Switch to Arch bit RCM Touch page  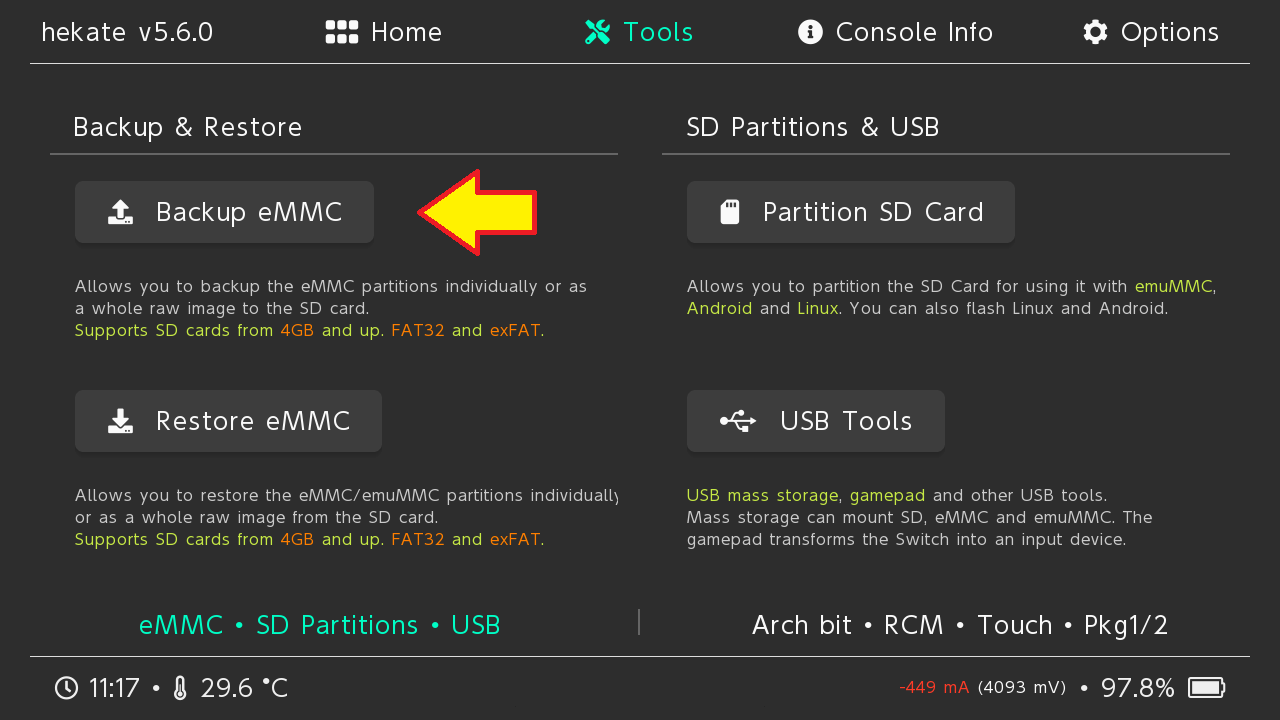[x=959, y=625]
